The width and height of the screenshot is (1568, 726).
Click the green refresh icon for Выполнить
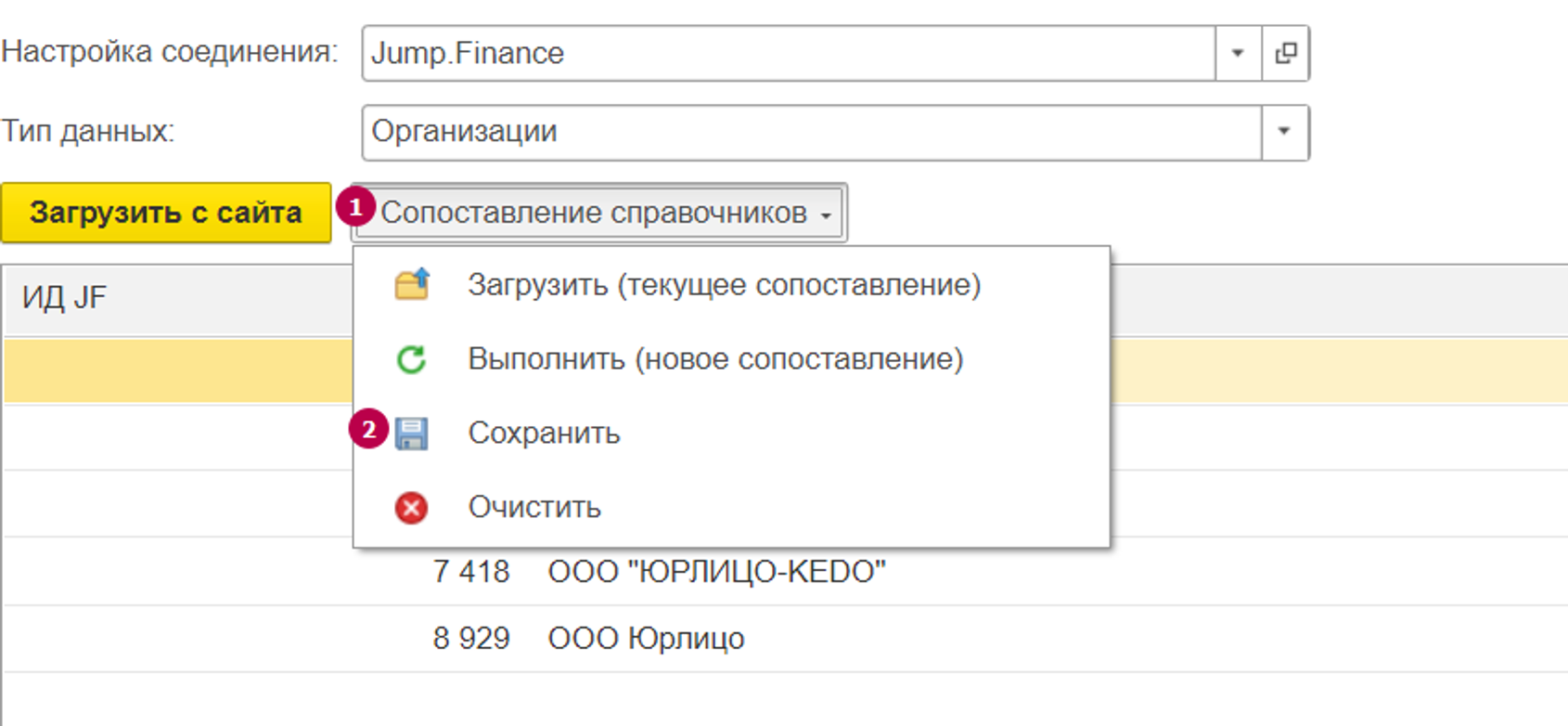(411, 359)
